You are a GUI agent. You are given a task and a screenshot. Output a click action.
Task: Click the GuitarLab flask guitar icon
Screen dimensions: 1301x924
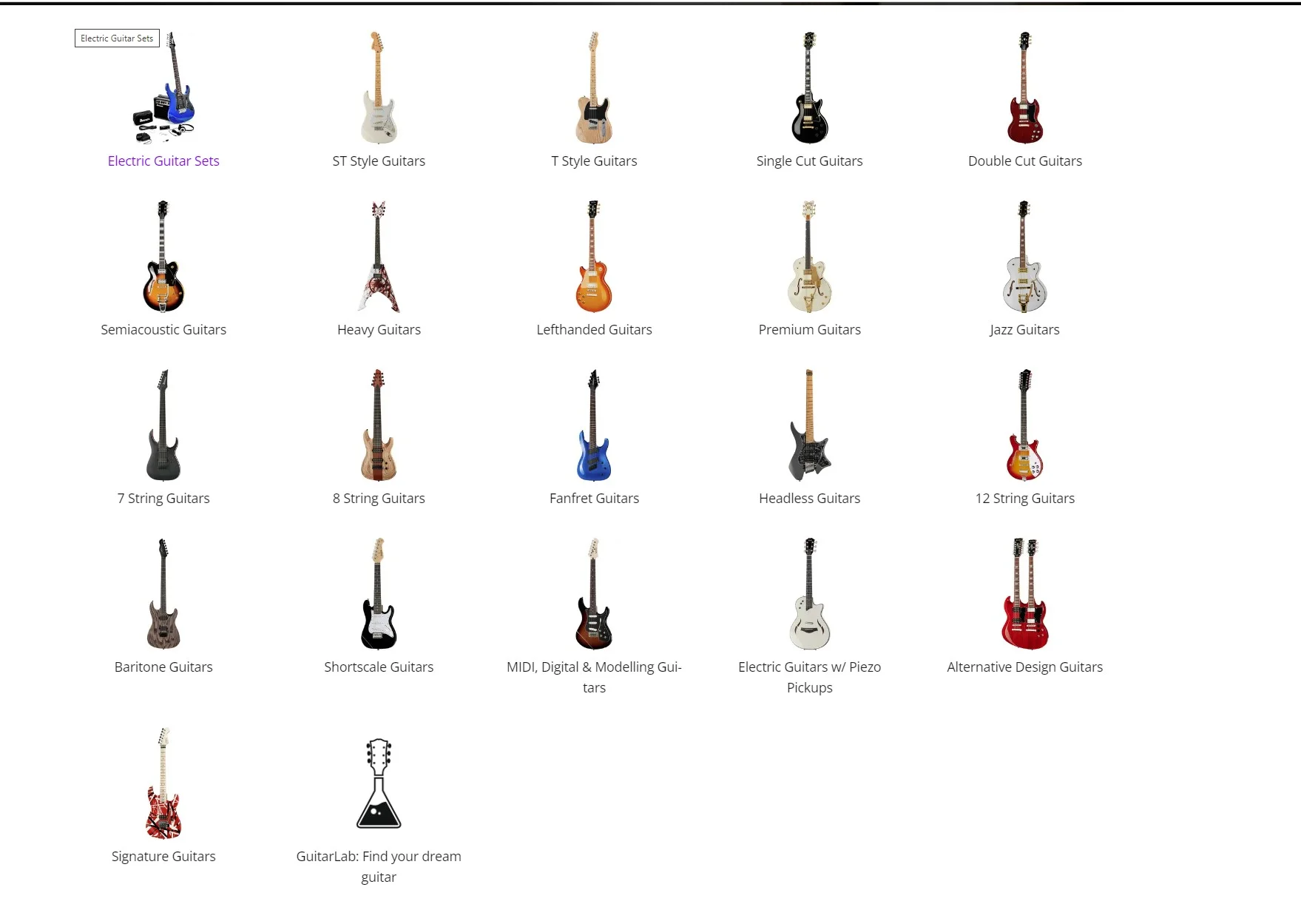click(379, 783)
